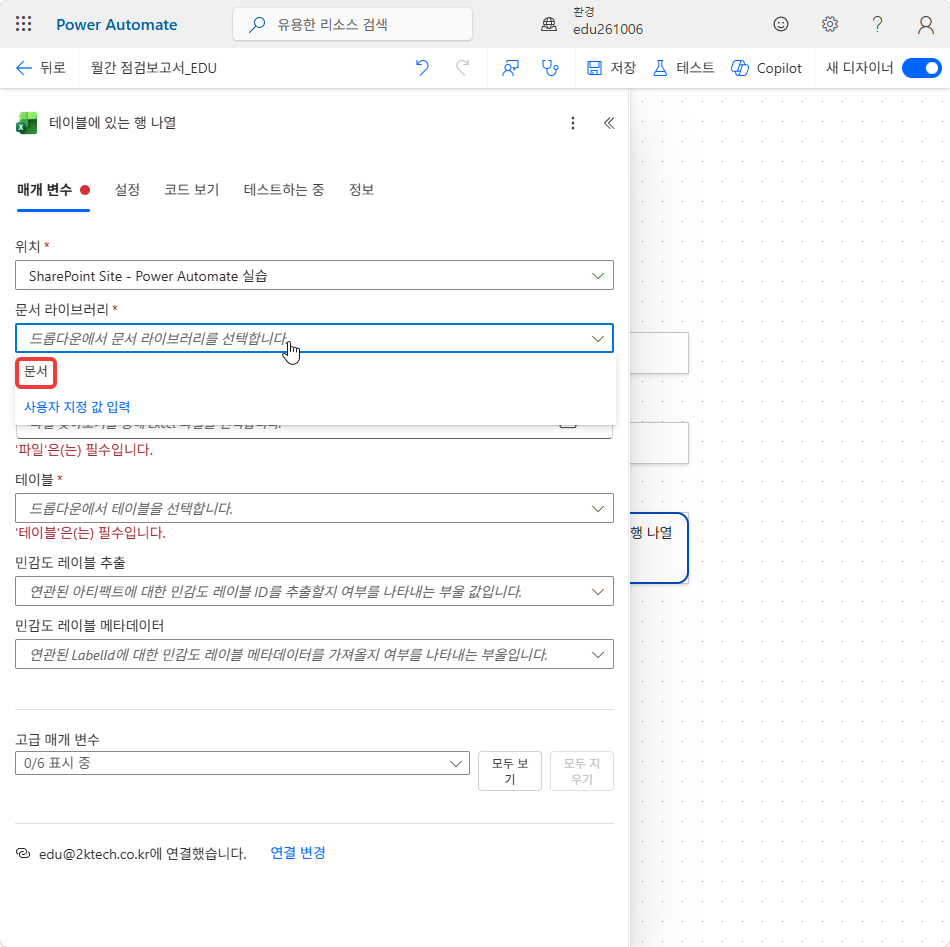Click the Power Automate home title
950x947 pixels.
coord(116,25)
